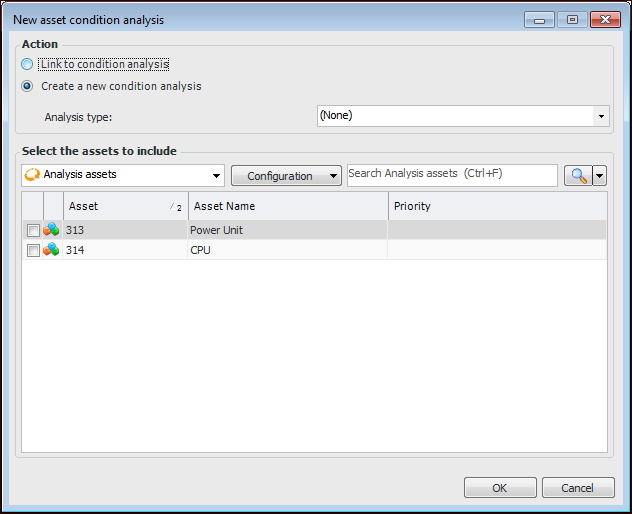This screenshot has width=632, height=514.
Task: Click the Search Analysis assets field
Action: coord(452,175)
